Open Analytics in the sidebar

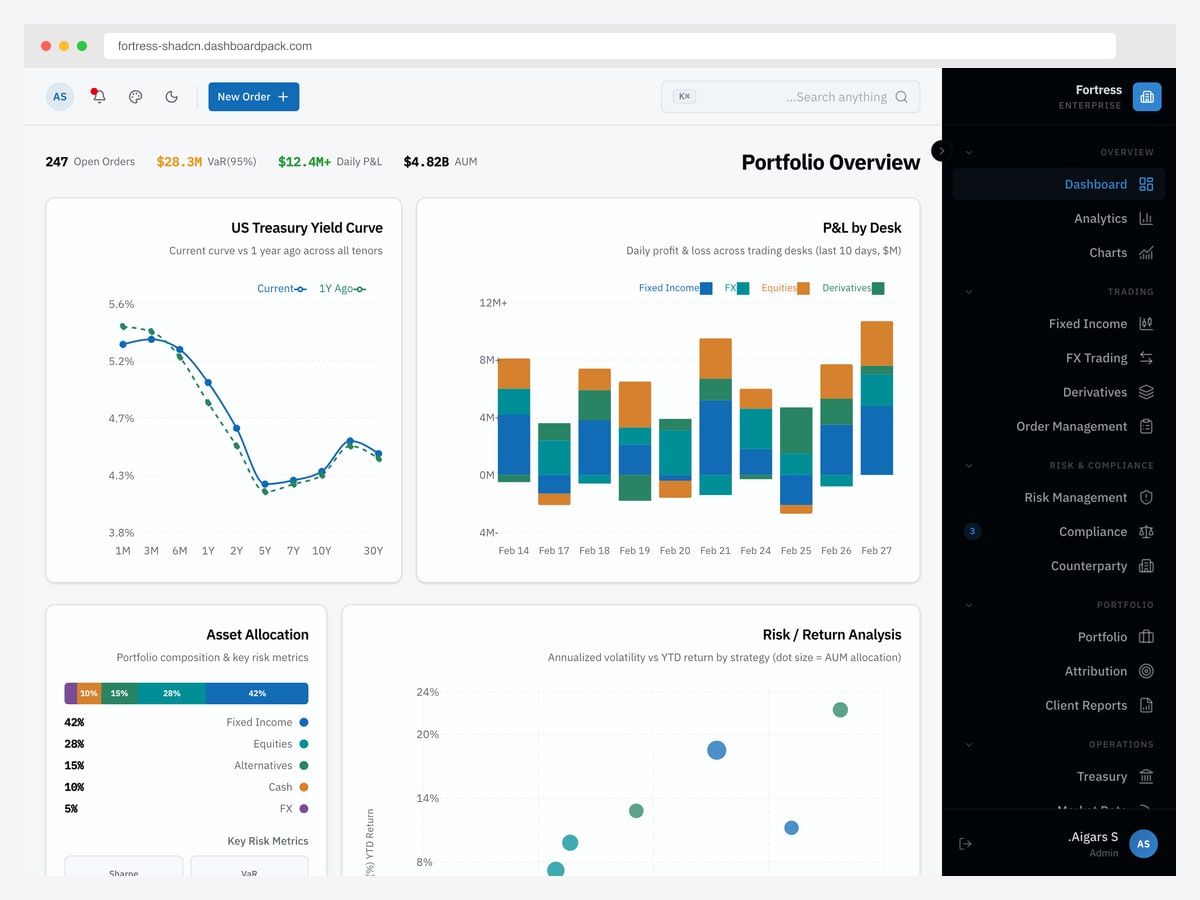[1059, 218]
